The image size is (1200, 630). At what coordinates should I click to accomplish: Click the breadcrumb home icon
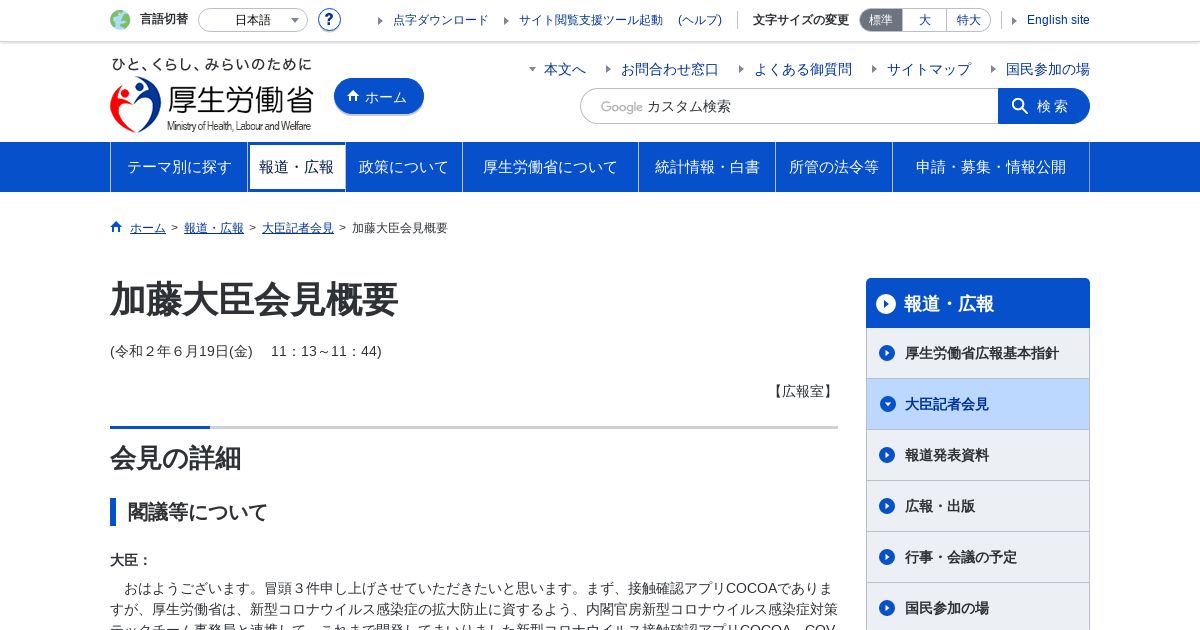coord(116,227)
